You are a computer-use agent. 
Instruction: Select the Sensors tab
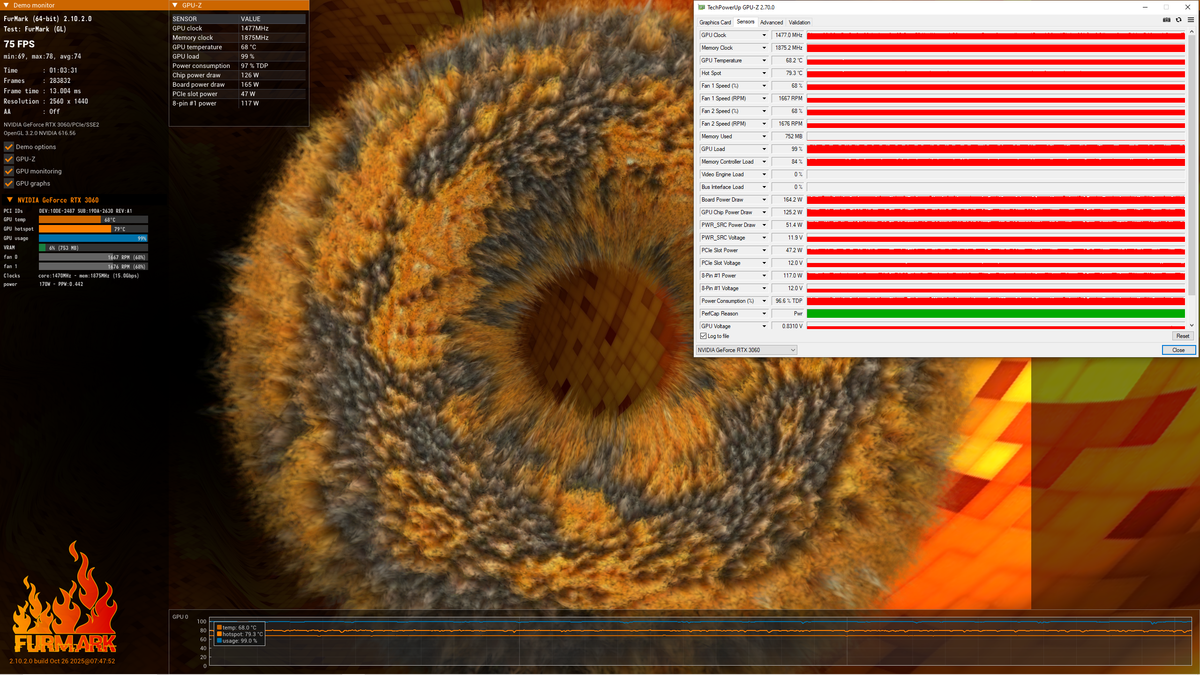(746, 22)
